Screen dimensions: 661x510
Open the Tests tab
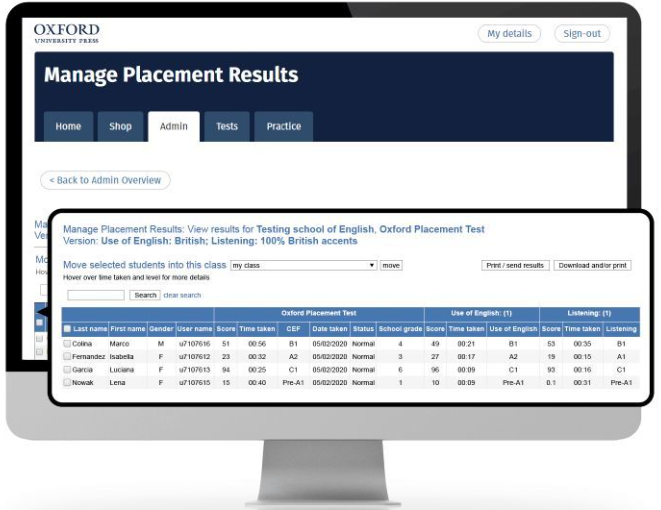tap(227, 126)
